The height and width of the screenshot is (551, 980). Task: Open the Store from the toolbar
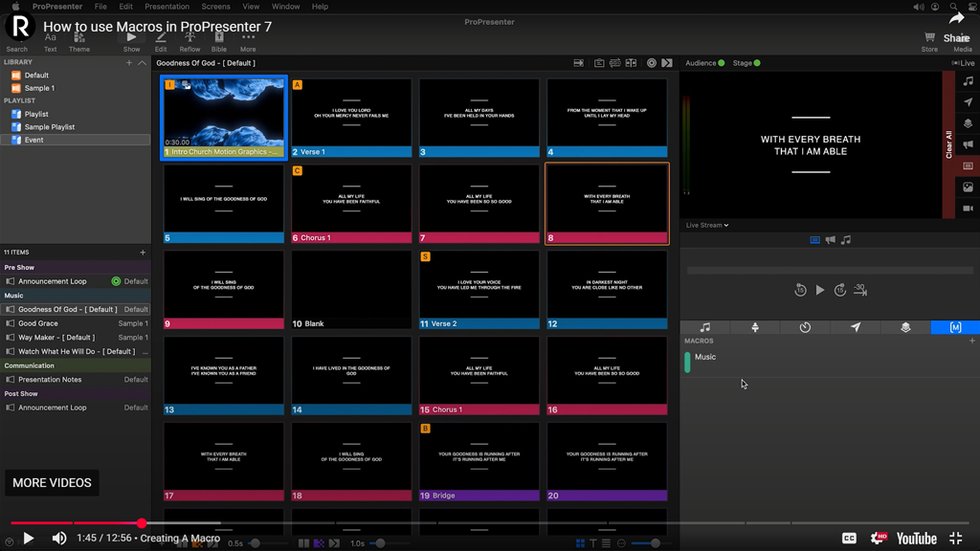pos(929,42)
